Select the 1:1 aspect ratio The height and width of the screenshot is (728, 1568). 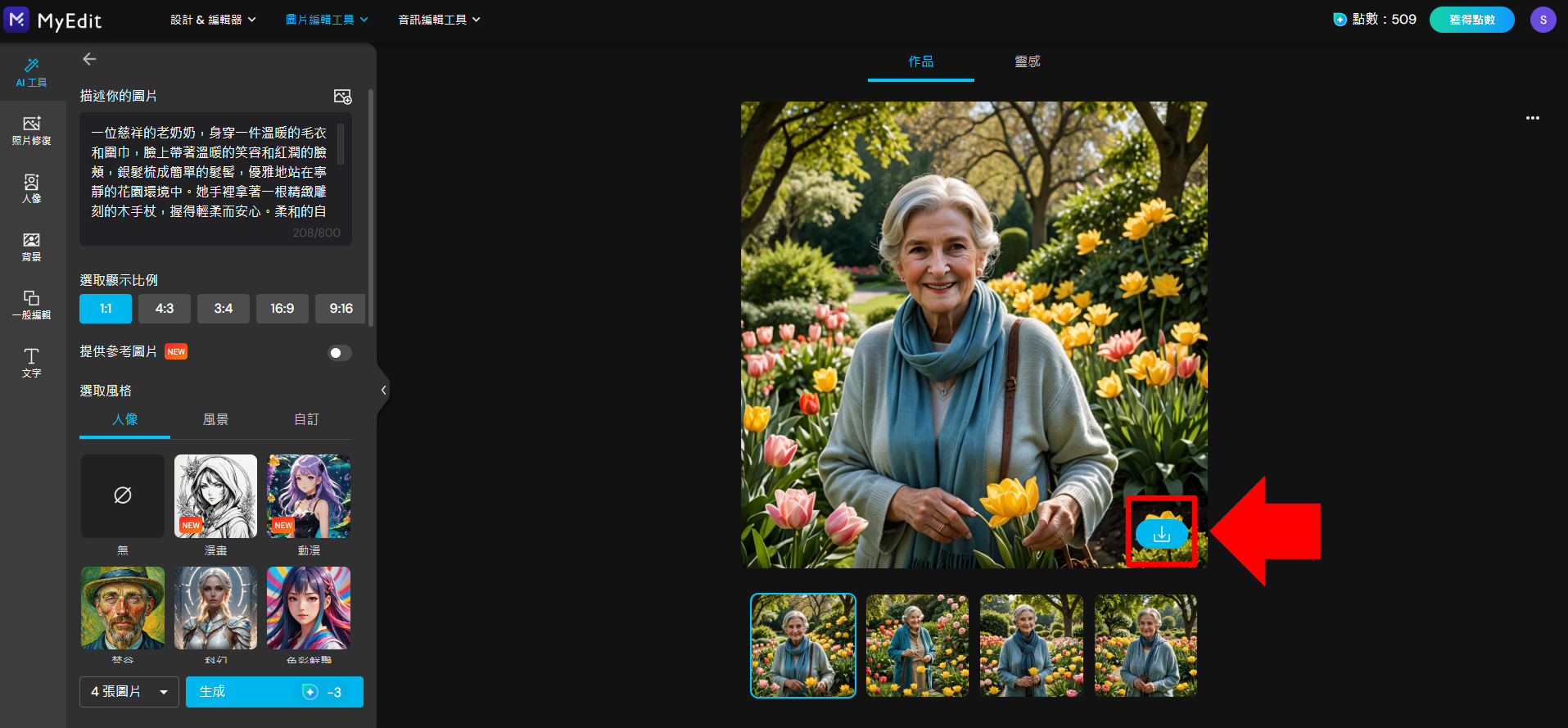pyautogui.click(x=106, y=309)
